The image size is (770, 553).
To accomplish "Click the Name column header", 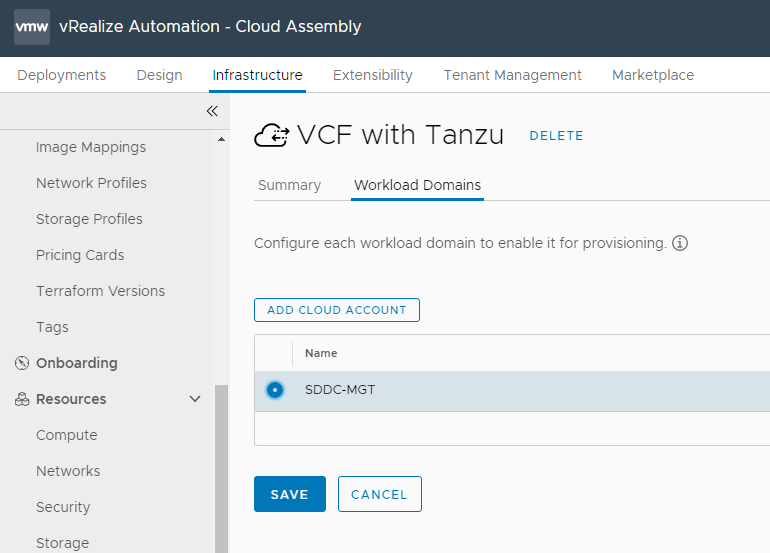I will (321, 353).
